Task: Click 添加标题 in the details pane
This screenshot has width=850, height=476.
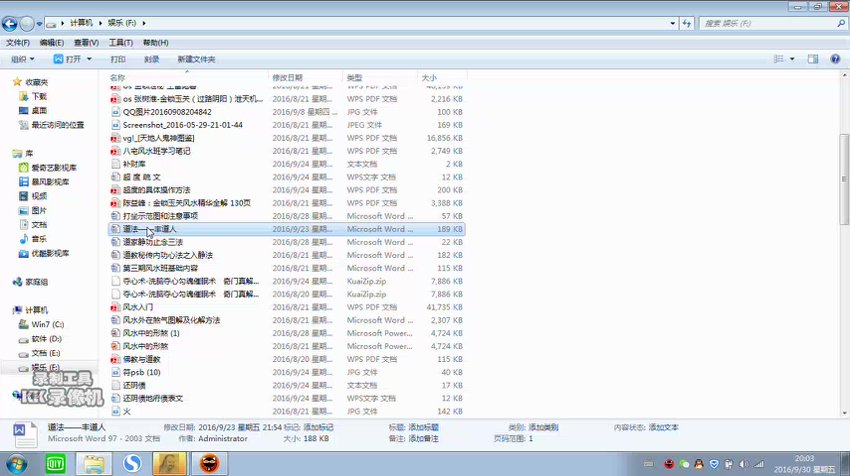Action: tap(423, 427)
